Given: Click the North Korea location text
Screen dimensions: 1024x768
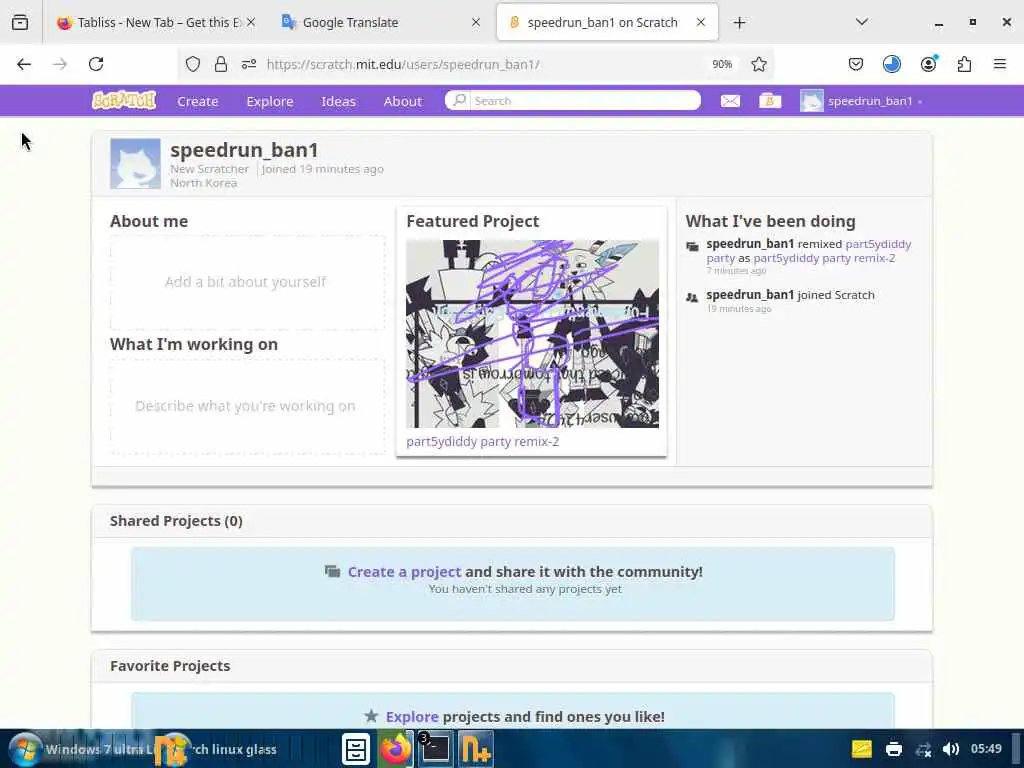Looking at the screenshot, I should tap(204, 183).
